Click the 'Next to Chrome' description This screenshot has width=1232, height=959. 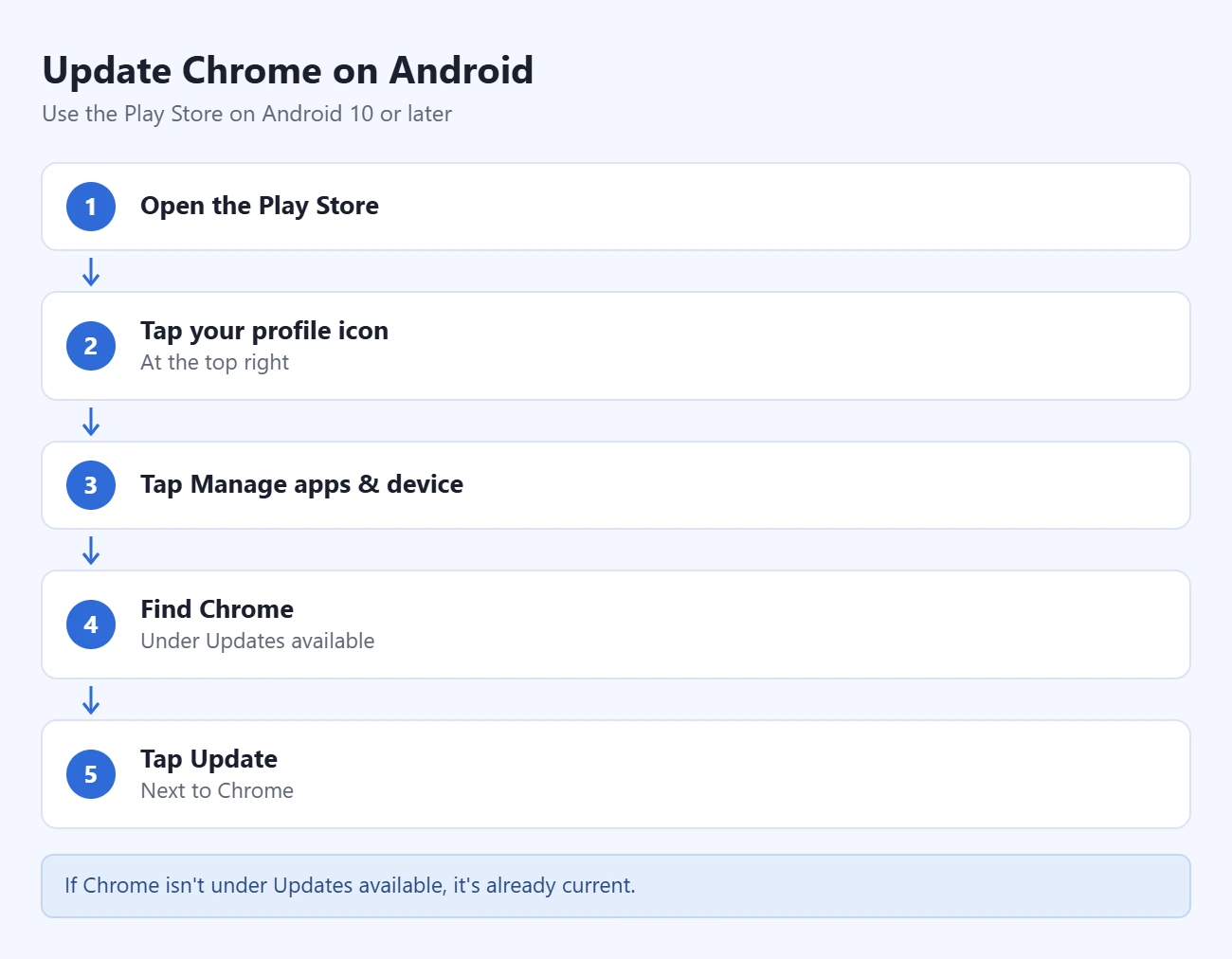click(217, 790)
